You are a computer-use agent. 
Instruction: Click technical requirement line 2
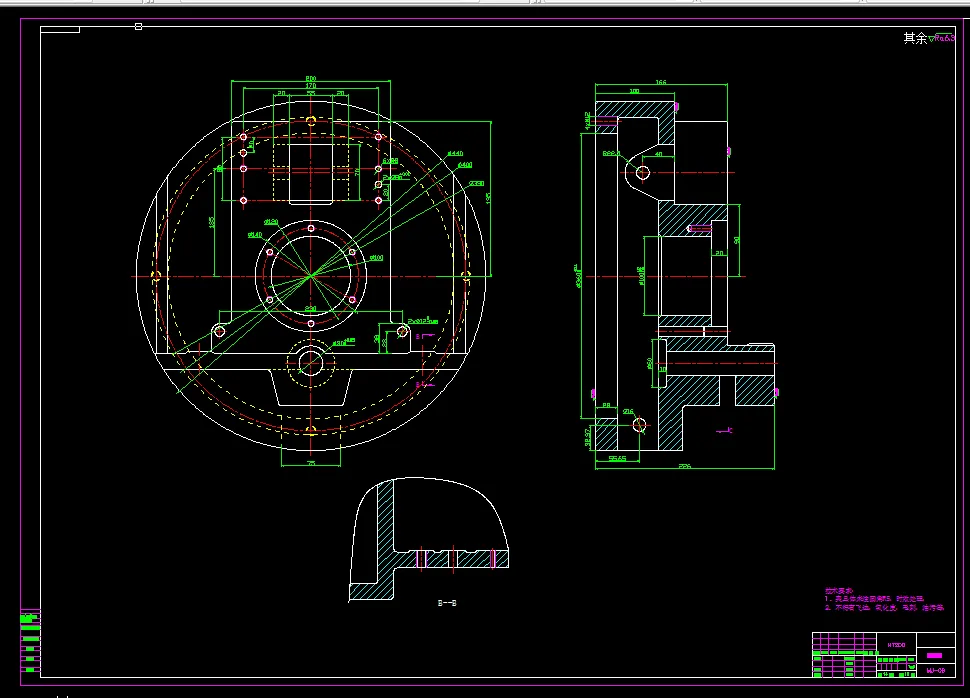[885, 608]
